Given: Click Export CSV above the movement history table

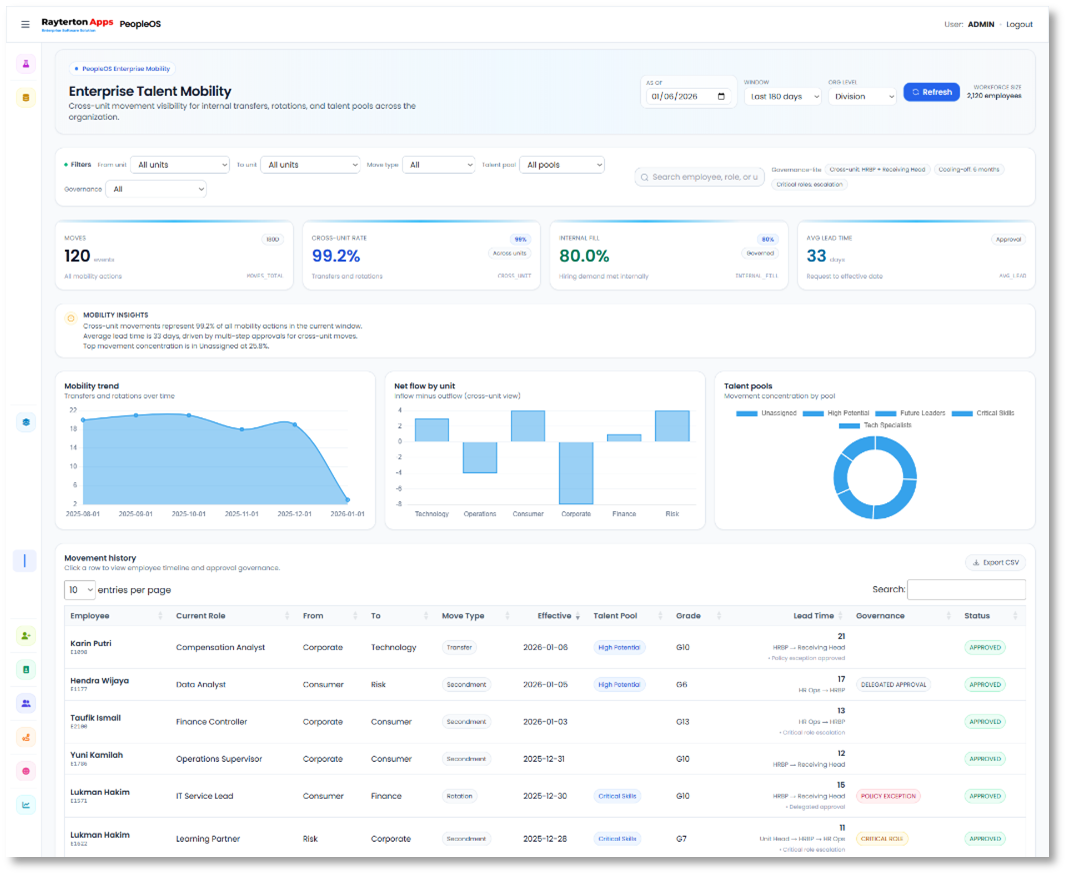Looking at the screenshot, I should pos(995,562).
